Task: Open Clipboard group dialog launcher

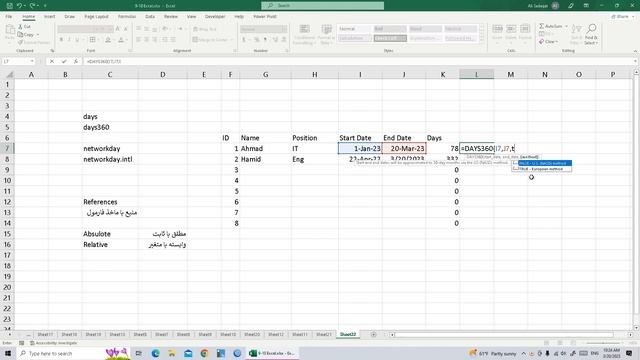Action: 52,51
